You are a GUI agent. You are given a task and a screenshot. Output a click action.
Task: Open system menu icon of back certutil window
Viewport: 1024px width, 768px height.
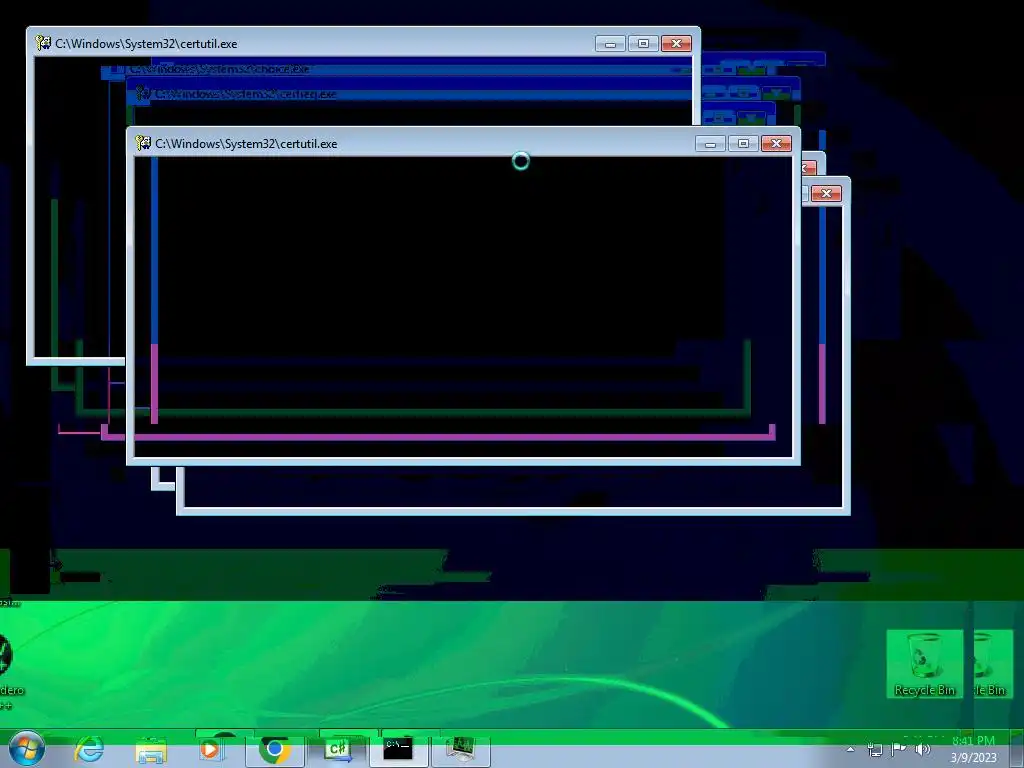pos(43,43)
